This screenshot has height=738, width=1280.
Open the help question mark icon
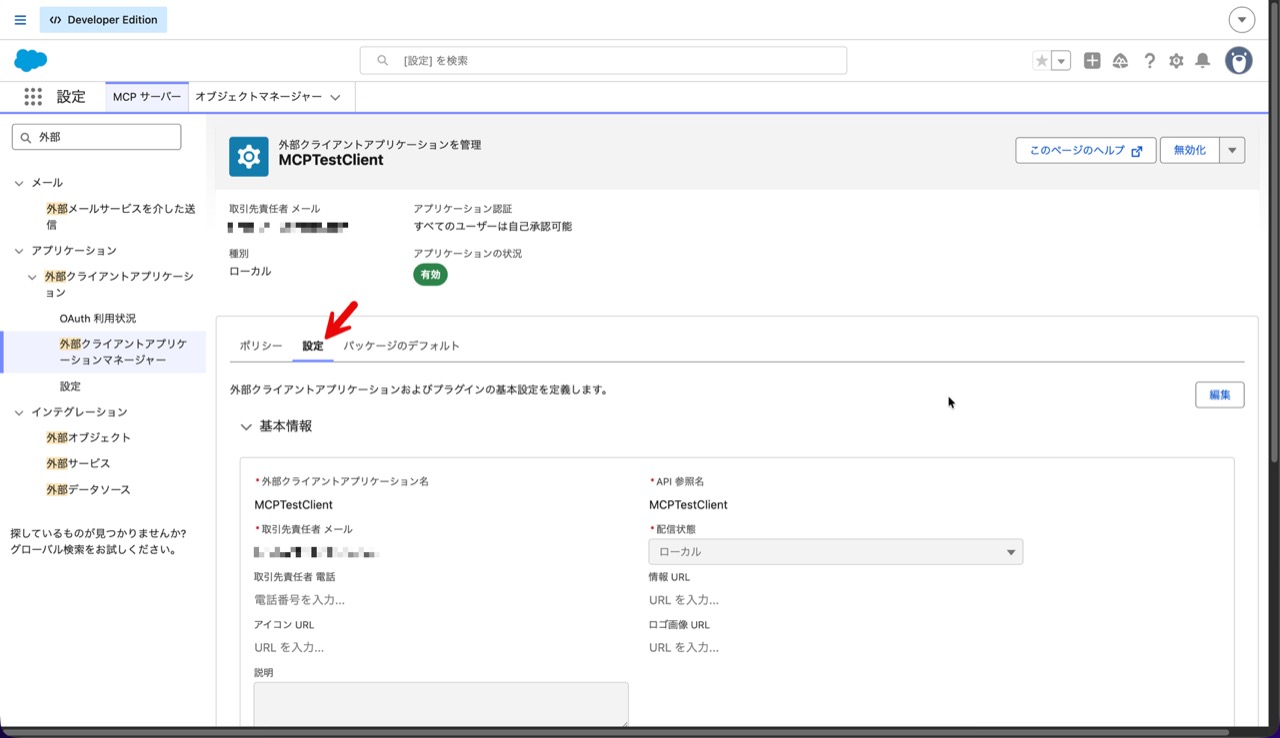coord(1149,61)
